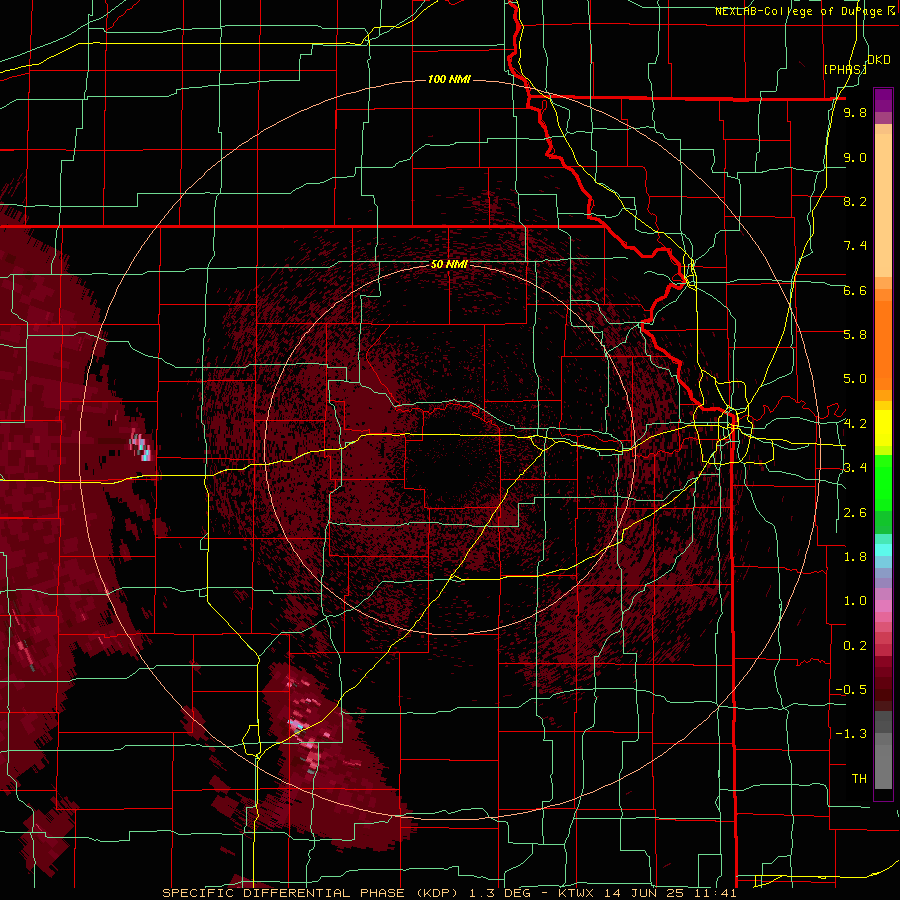Click the 50 NMI range ring label
The width and height of the screenshot is (900, 900).
[449, 265]
